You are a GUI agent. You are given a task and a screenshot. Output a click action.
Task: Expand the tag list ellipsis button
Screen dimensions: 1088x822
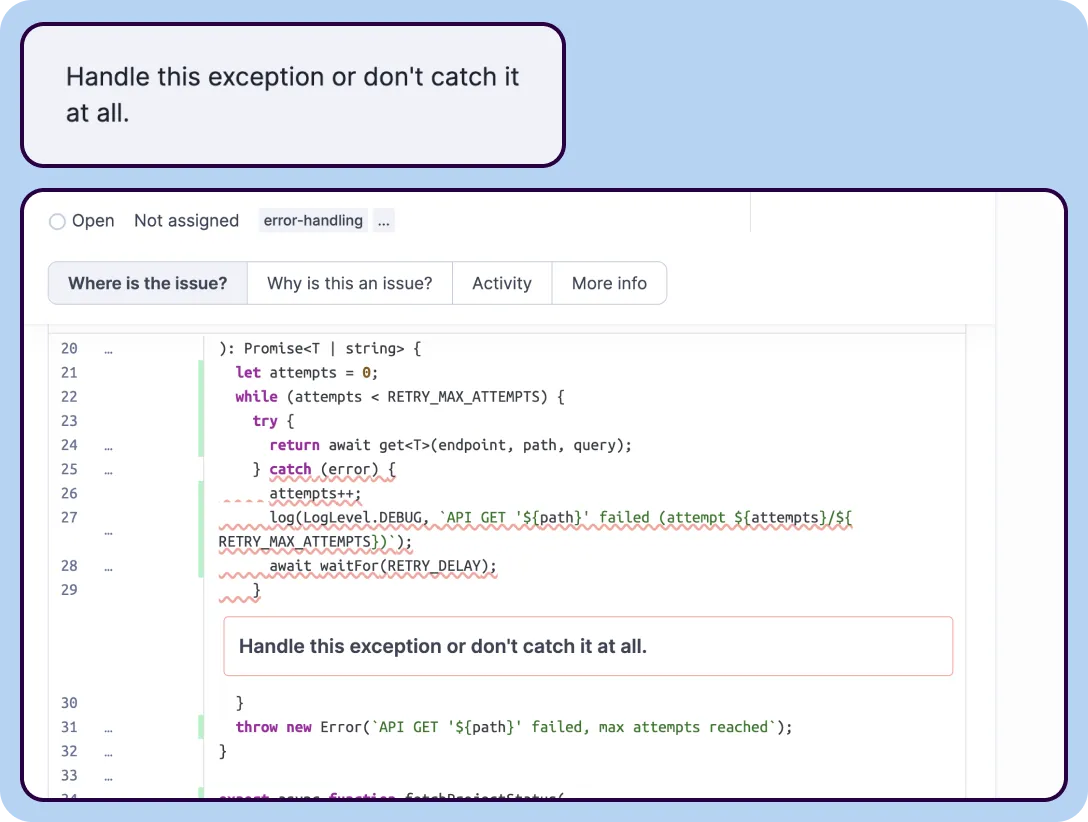pyautogui.click(x=384, y=221)
